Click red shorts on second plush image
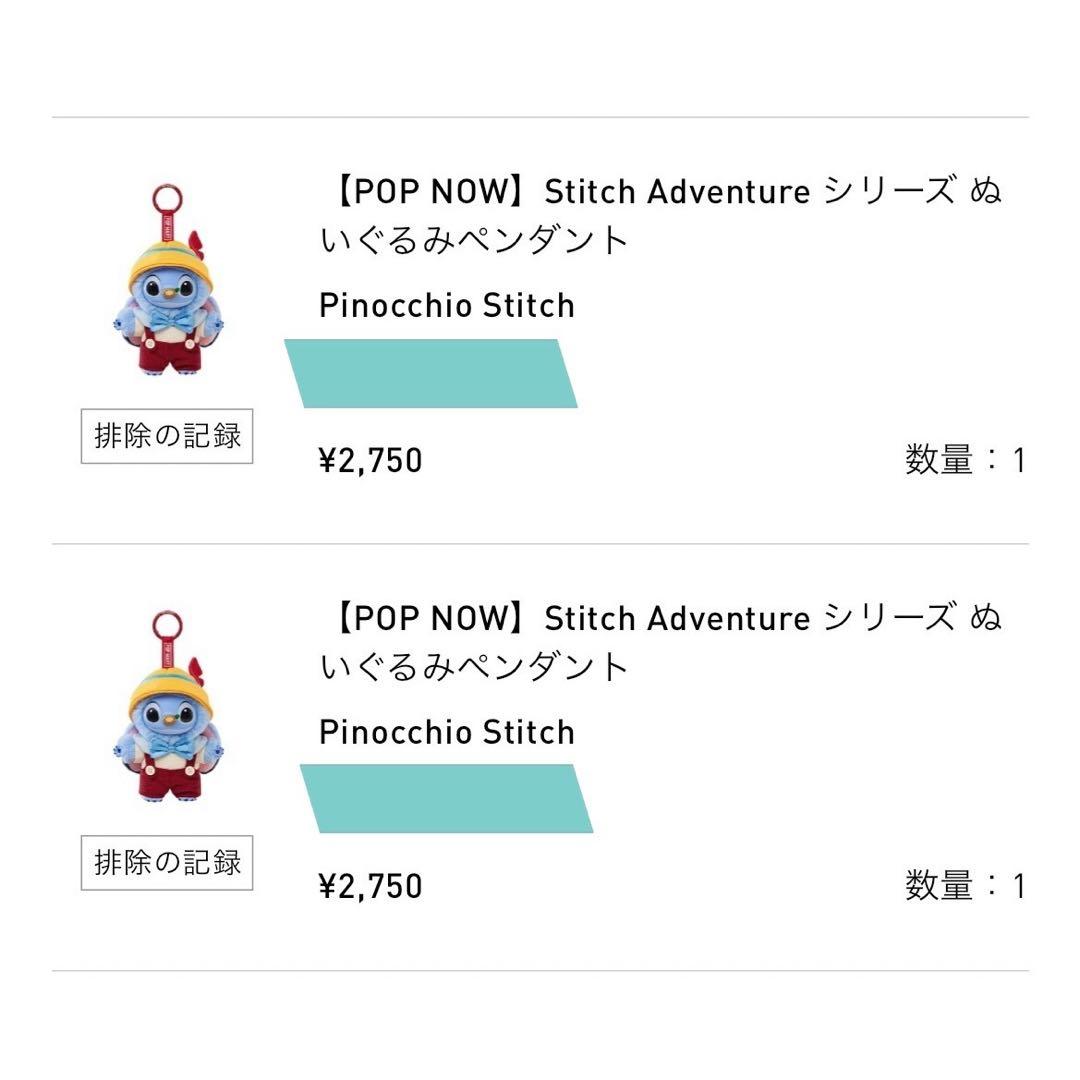1080x1080 pixels. pyautogui.click(x=169, y=776)
